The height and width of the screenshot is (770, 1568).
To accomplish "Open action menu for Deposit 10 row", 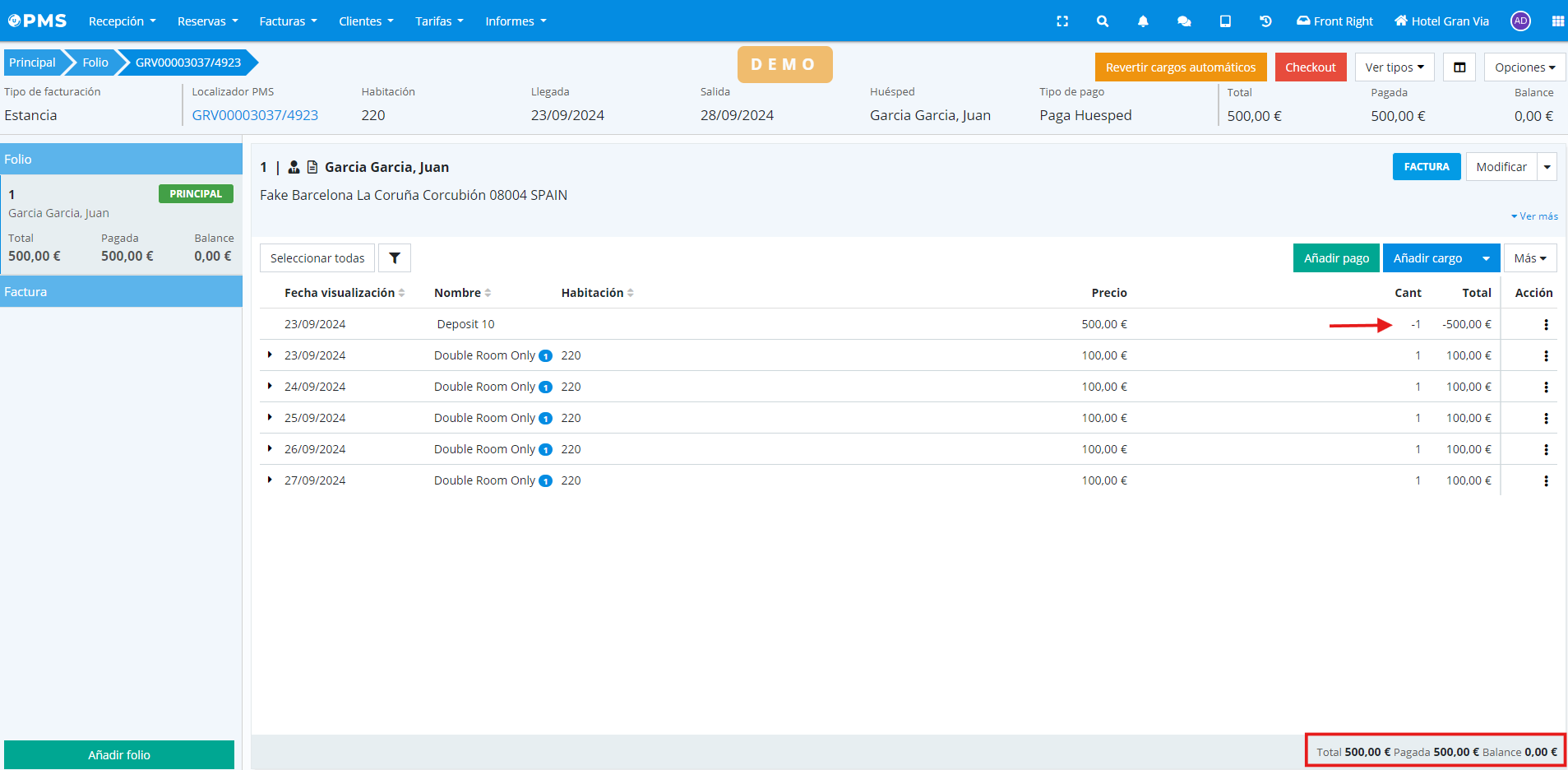I will coord(1546,325).
